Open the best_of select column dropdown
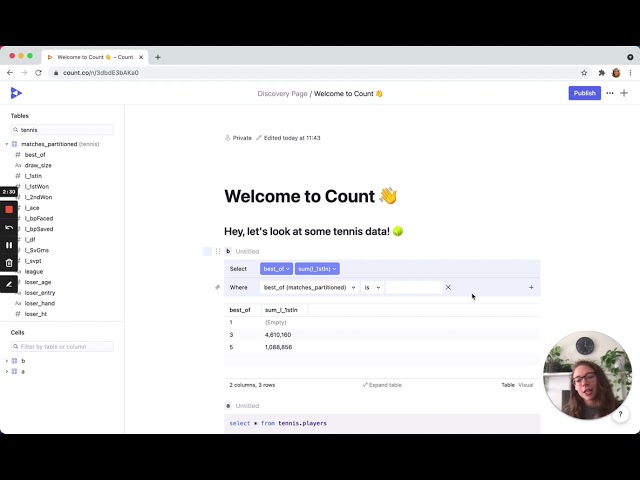The width and height of the screenshot is (640, 480). [x=276, y=269]
